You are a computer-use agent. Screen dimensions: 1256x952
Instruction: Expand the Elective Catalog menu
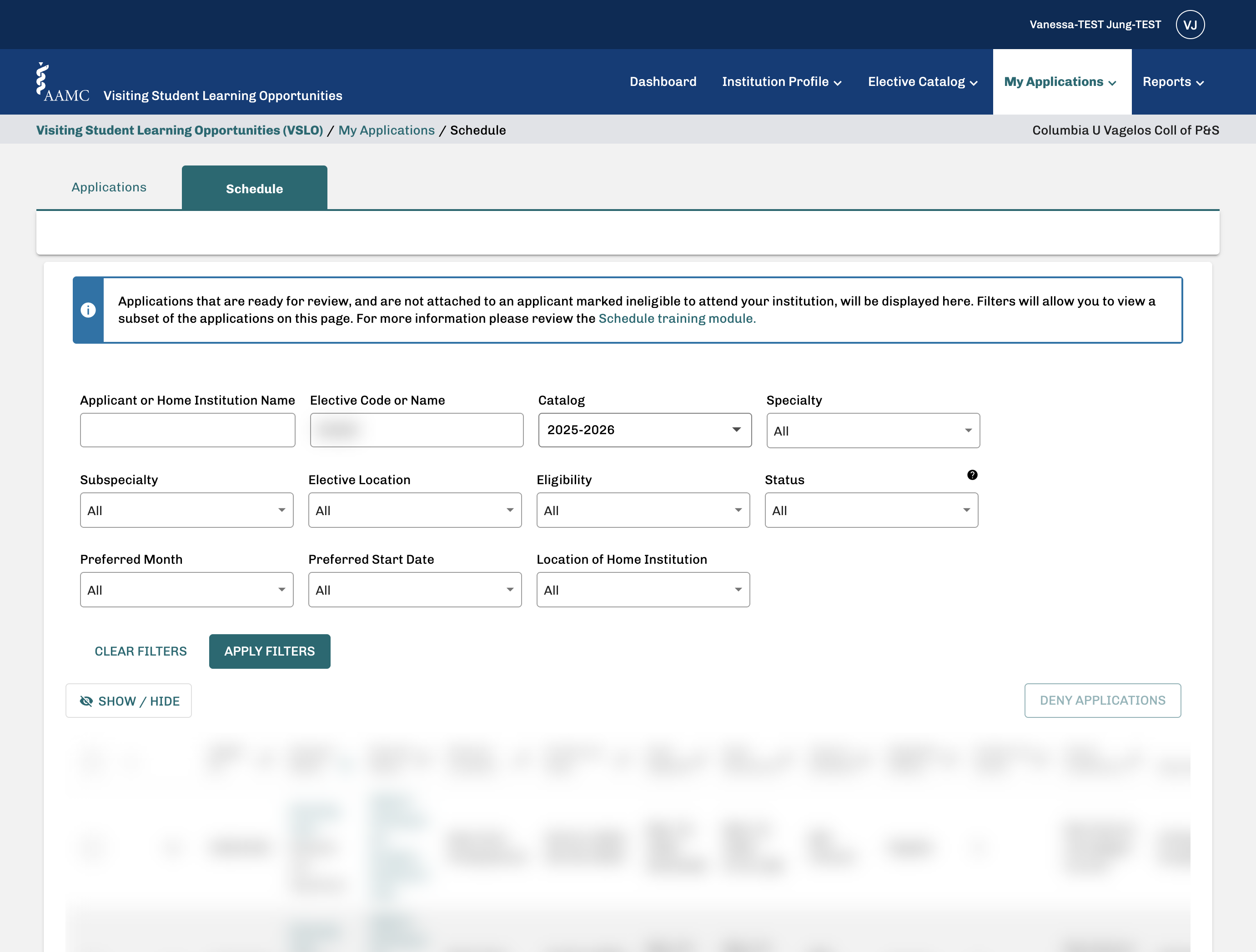click(923, 82)
